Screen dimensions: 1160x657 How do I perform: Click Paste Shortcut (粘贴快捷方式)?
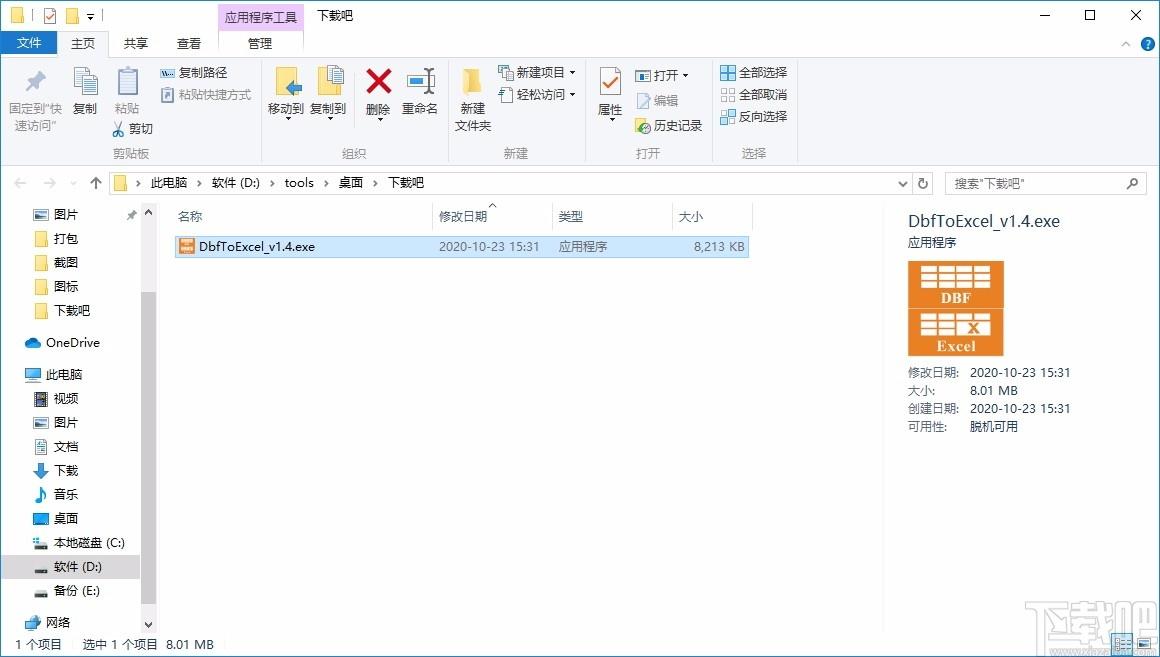[x=206, y=95]
